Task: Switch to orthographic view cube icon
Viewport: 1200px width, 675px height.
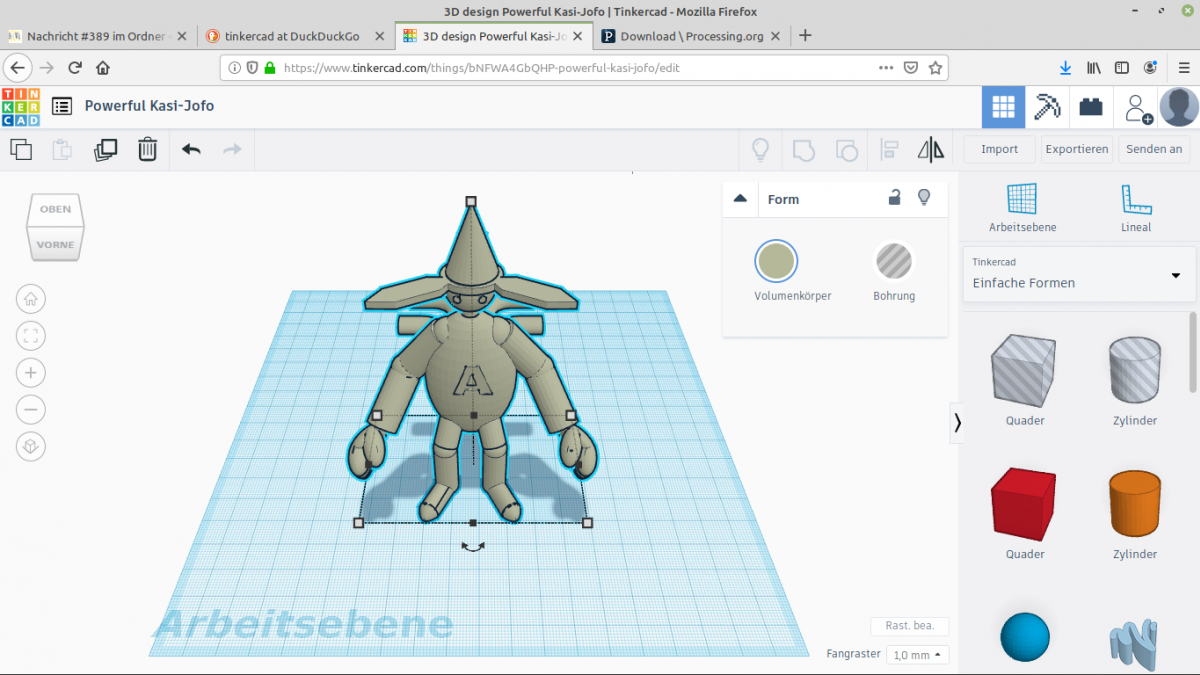Action: pyautogui.click(x=31, y=446)
